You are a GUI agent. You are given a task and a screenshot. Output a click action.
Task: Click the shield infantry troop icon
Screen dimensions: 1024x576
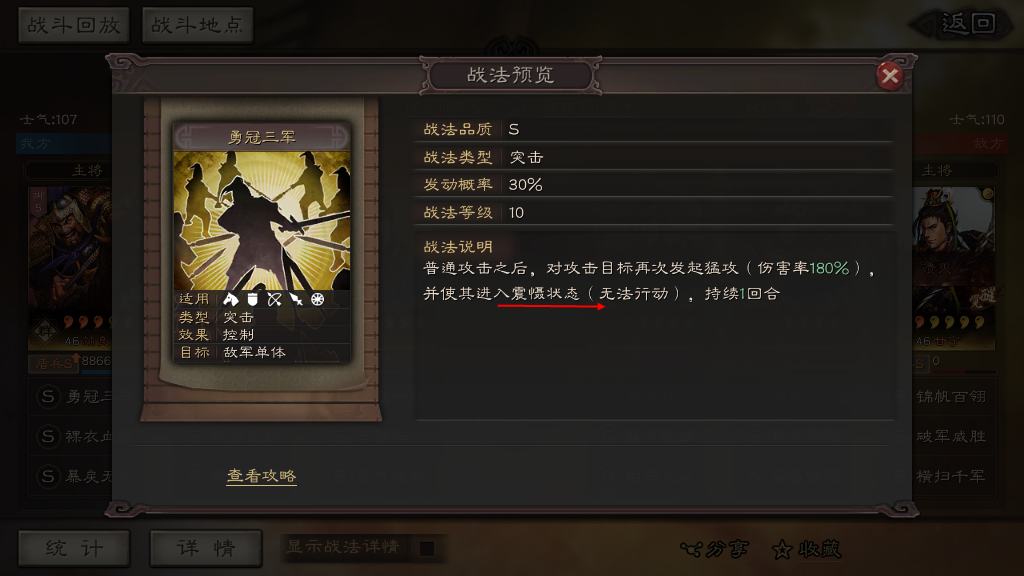pos(253,299)
